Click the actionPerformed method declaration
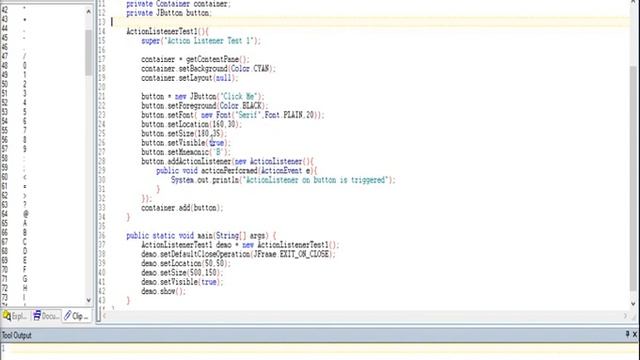The width and height of the screenshot is (640, 360). (x=237, y=171)
